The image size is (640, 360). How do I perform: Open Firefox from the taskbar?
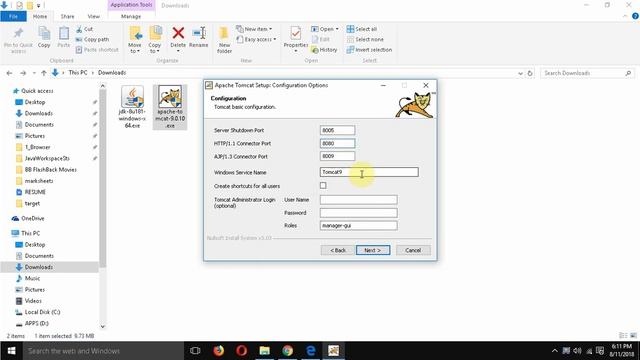pyautogui.click(x=218, y=351)
